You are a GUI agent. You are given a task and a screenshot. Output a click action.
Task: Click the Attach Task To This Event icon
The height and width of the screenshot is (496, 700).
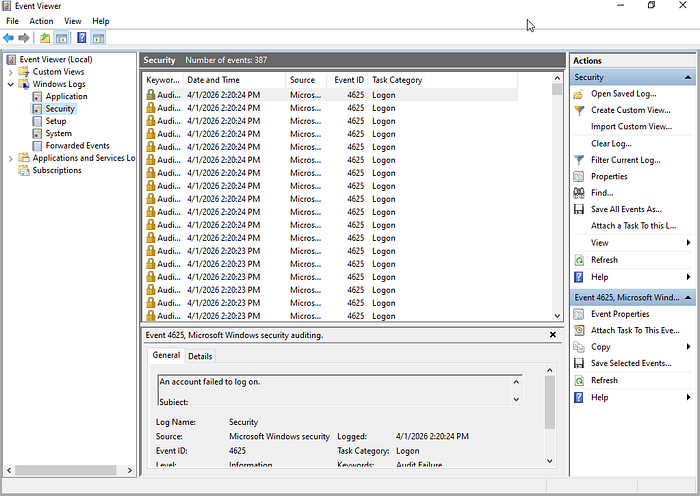[x=579, y=330]
